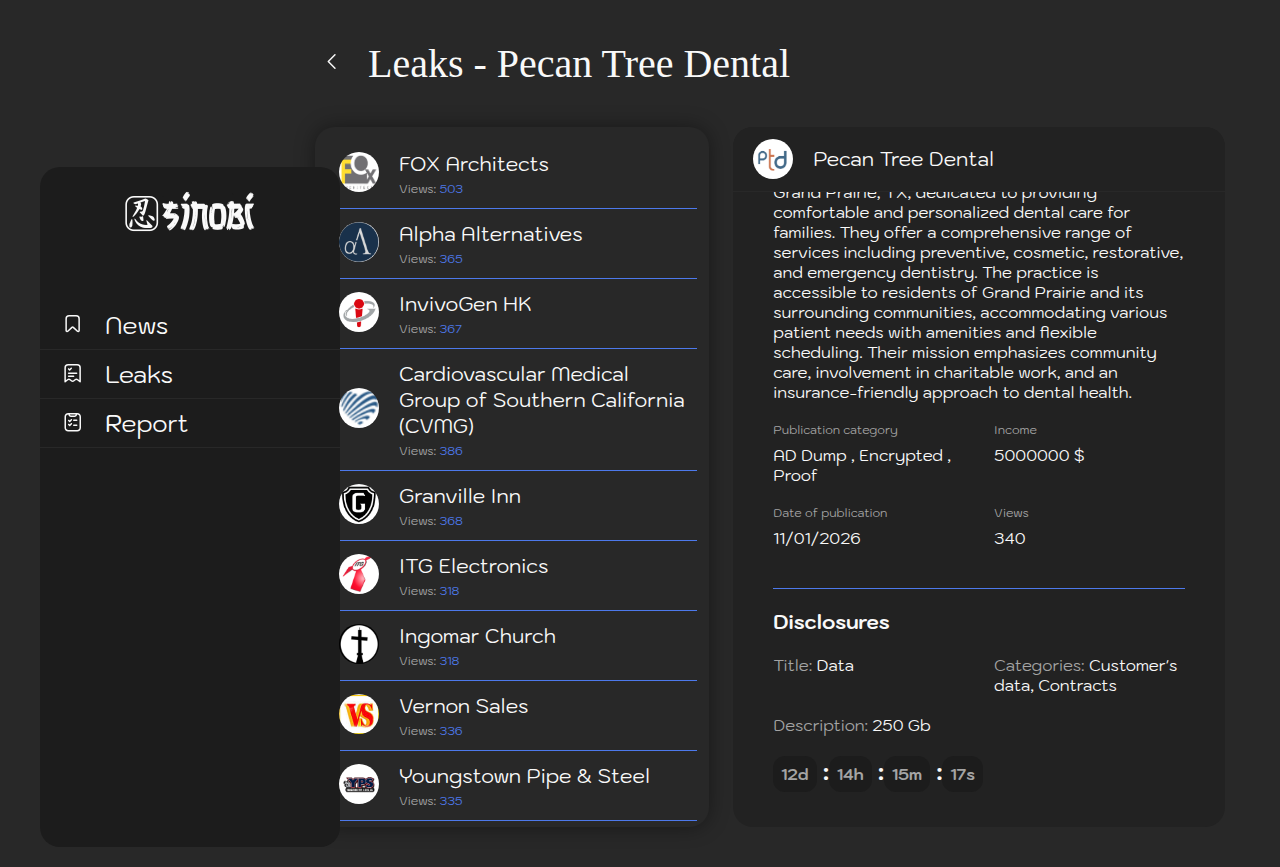Click the Ingomar Church cross icon
Viewport: 1280px width, 867px height.
359,644
